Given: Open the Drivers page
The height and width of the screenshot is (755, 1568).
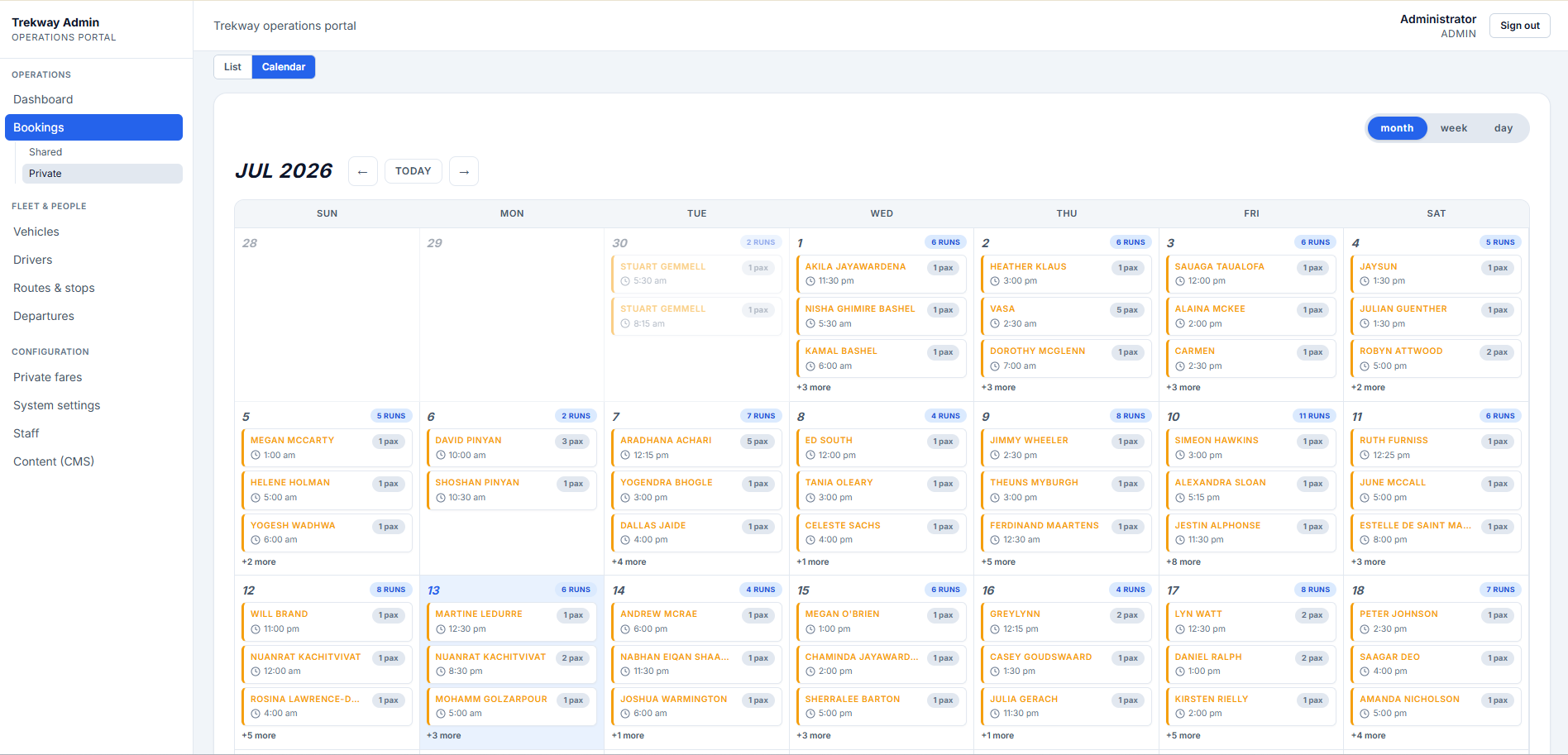Looking at the screenshot, I should pos(93,260).
